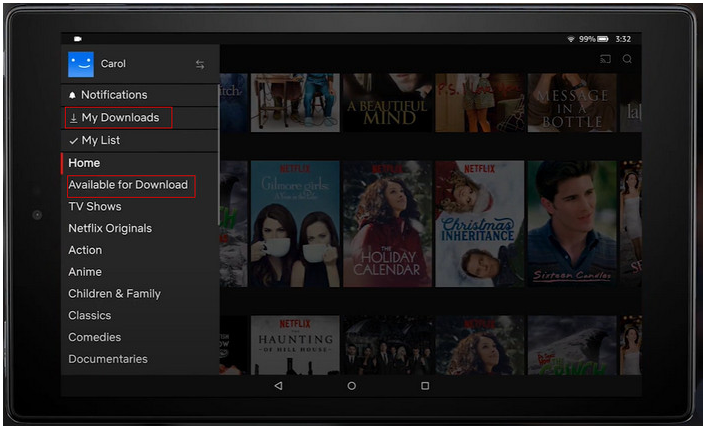Open search with the magnifier icon
Viewport: 706px width, 429px height.
point(627,59)
